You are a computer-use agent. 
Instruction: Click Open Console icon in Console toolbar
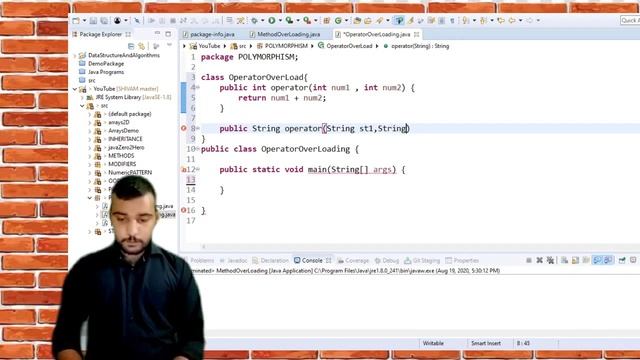tap(633, 260)
